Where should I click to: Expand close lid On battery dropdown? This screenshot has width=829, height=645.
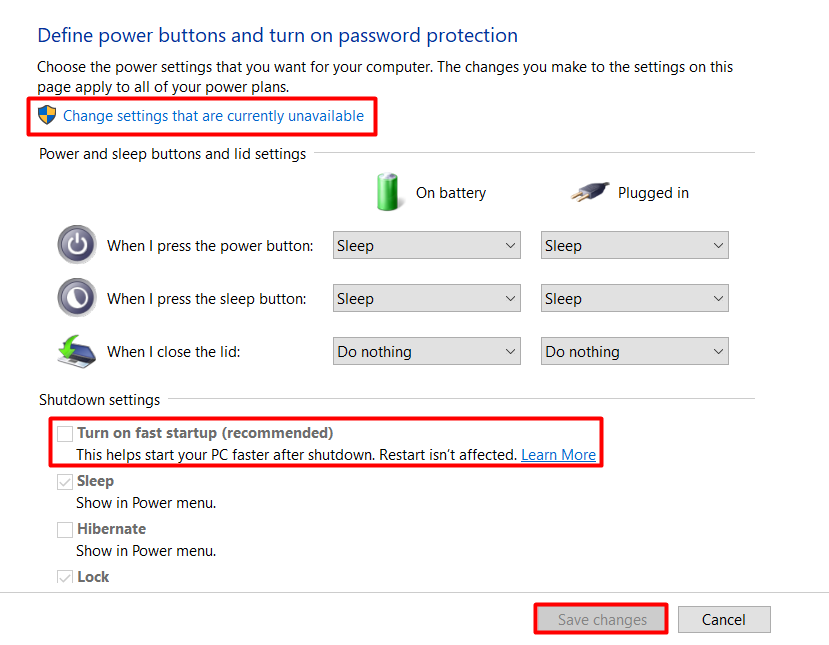pos(427,351)
